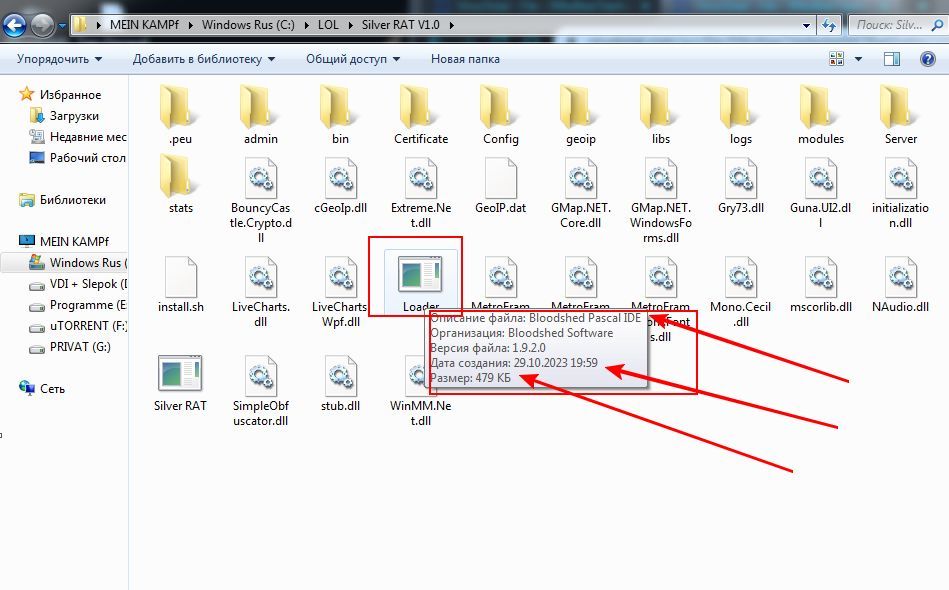
Task: Open the libs folder
Action: (x=660, y=115)
